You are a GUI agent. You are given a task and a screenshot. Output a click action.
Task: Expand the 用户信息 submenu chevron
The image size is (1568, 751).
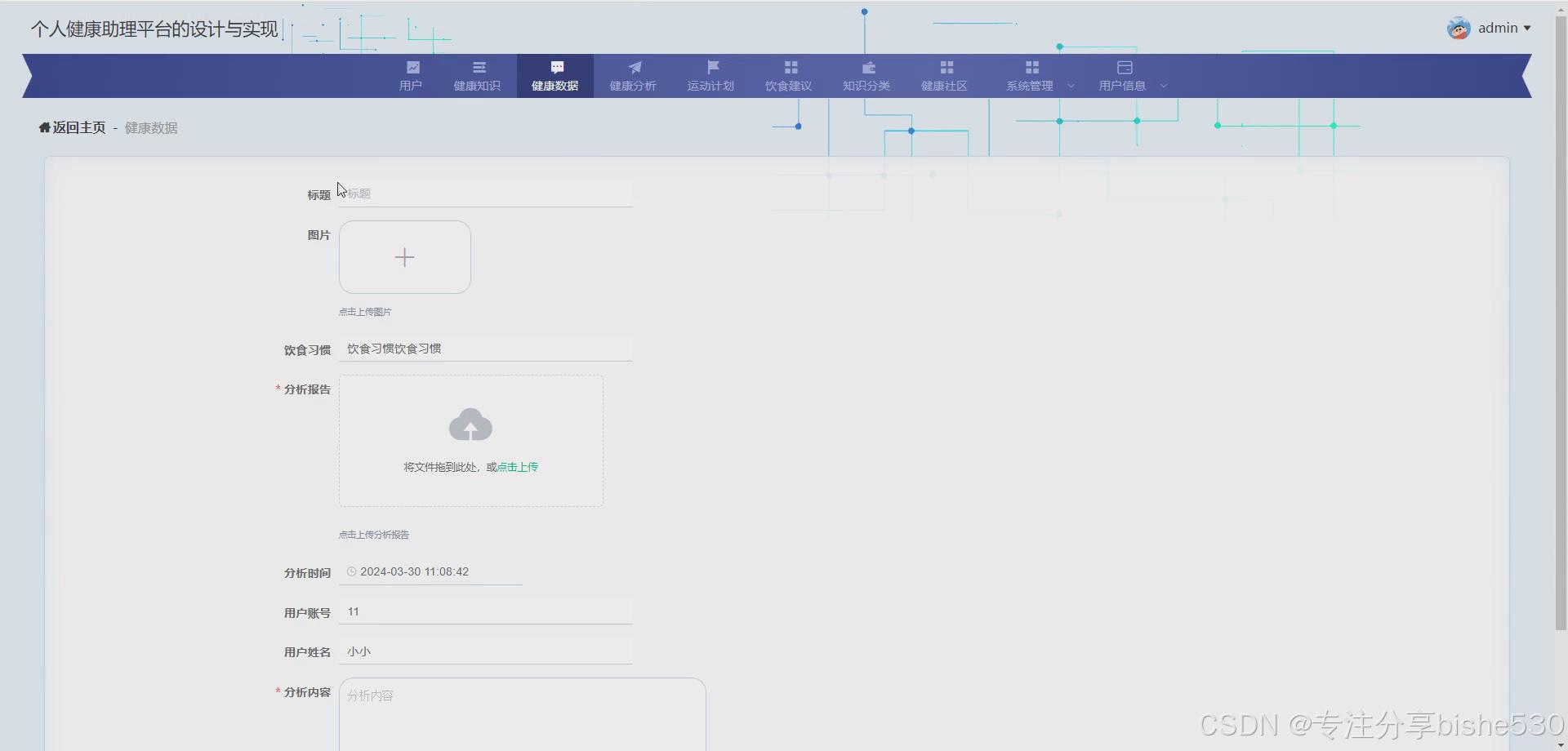point(1164,86)
